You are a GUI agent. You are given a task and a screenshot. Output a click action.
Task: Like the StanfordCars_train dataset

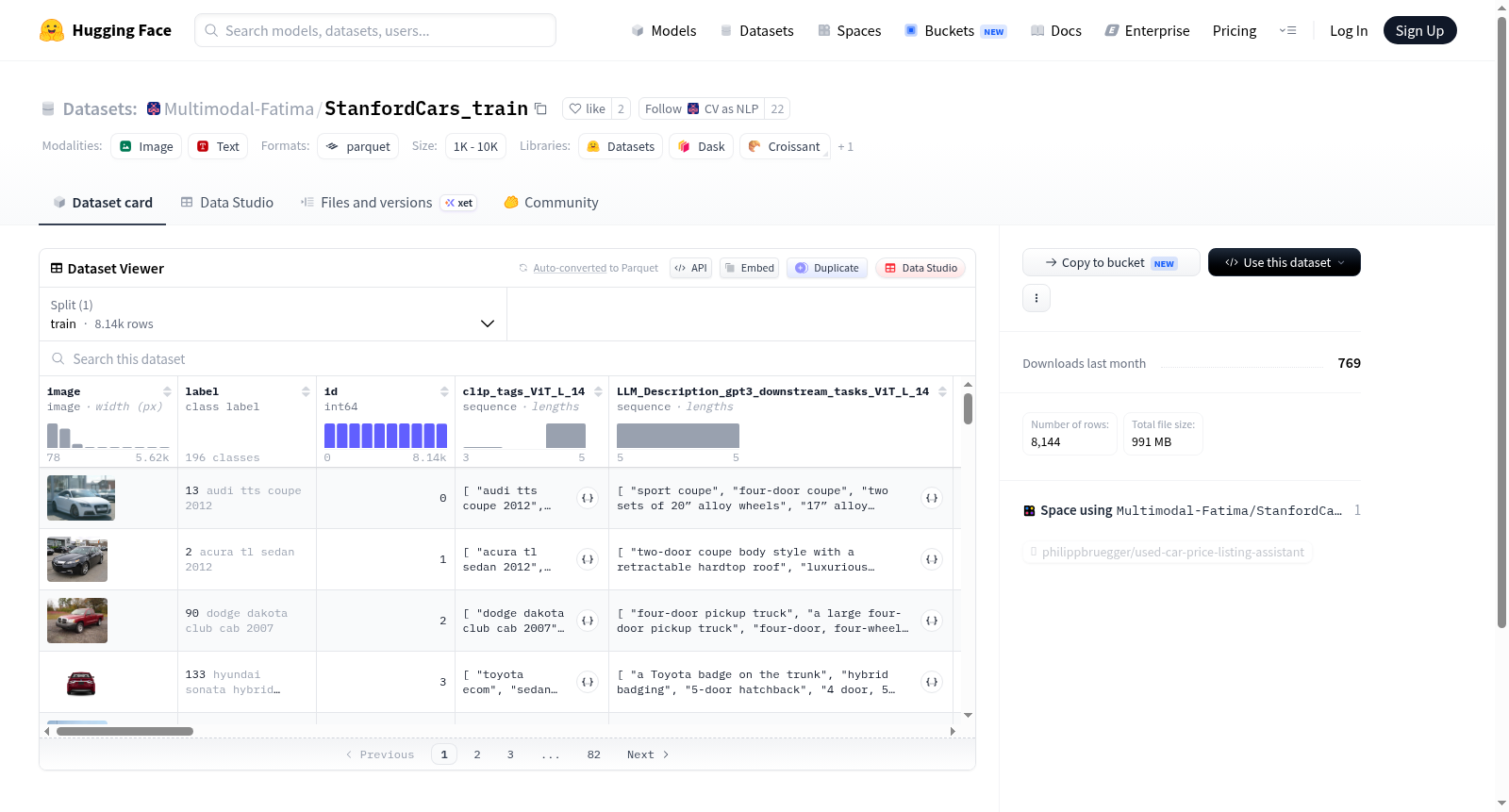coord(587,108)
